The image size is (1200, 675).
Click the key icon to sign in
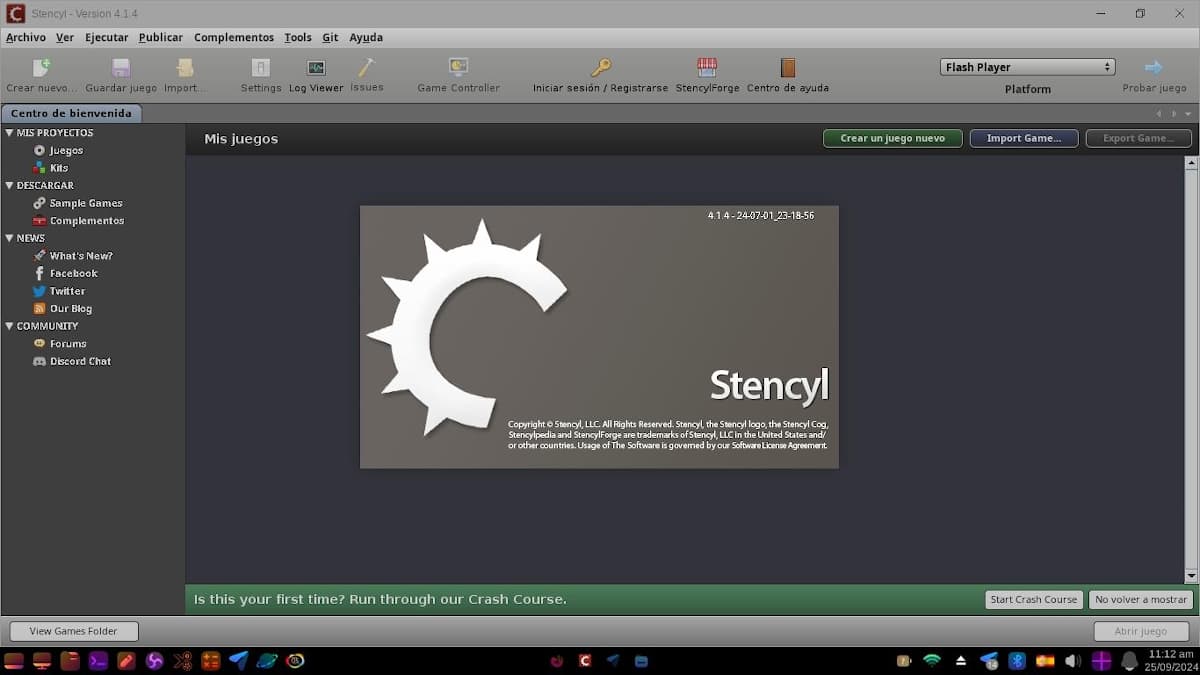coord(600,68)
